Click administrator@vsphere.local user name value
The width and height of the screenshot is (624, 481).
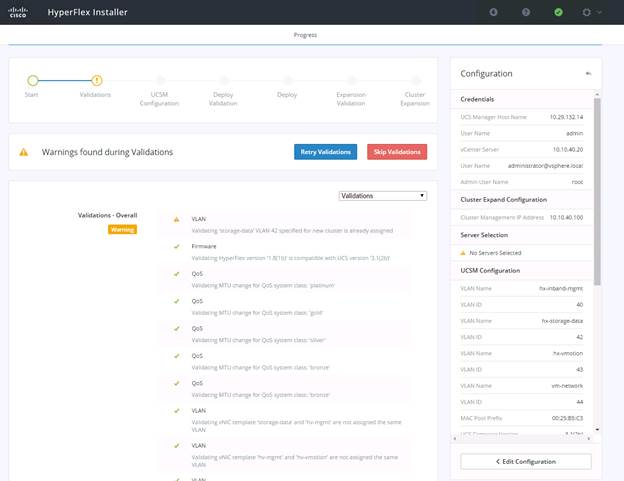[x=545, y=166]
